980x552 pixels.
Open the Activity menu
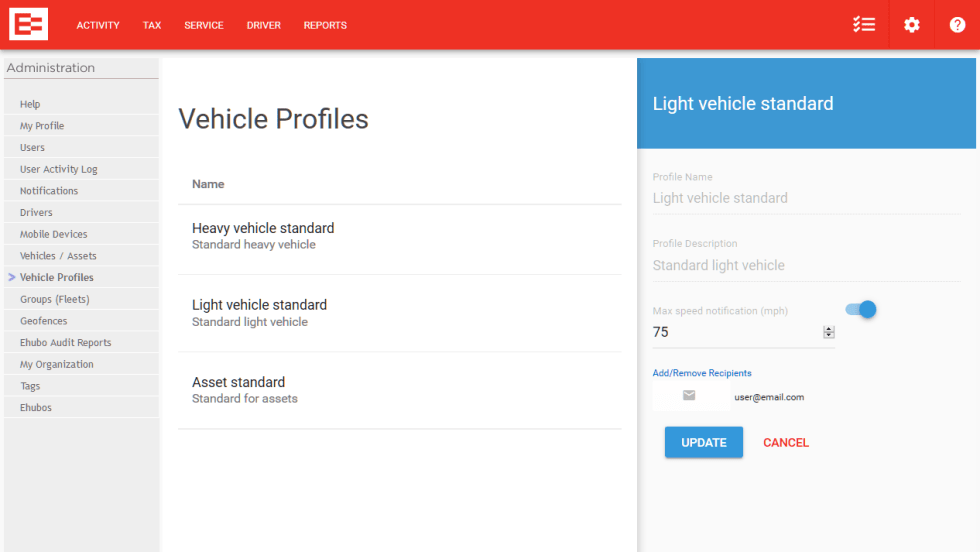tap(98, 25)
